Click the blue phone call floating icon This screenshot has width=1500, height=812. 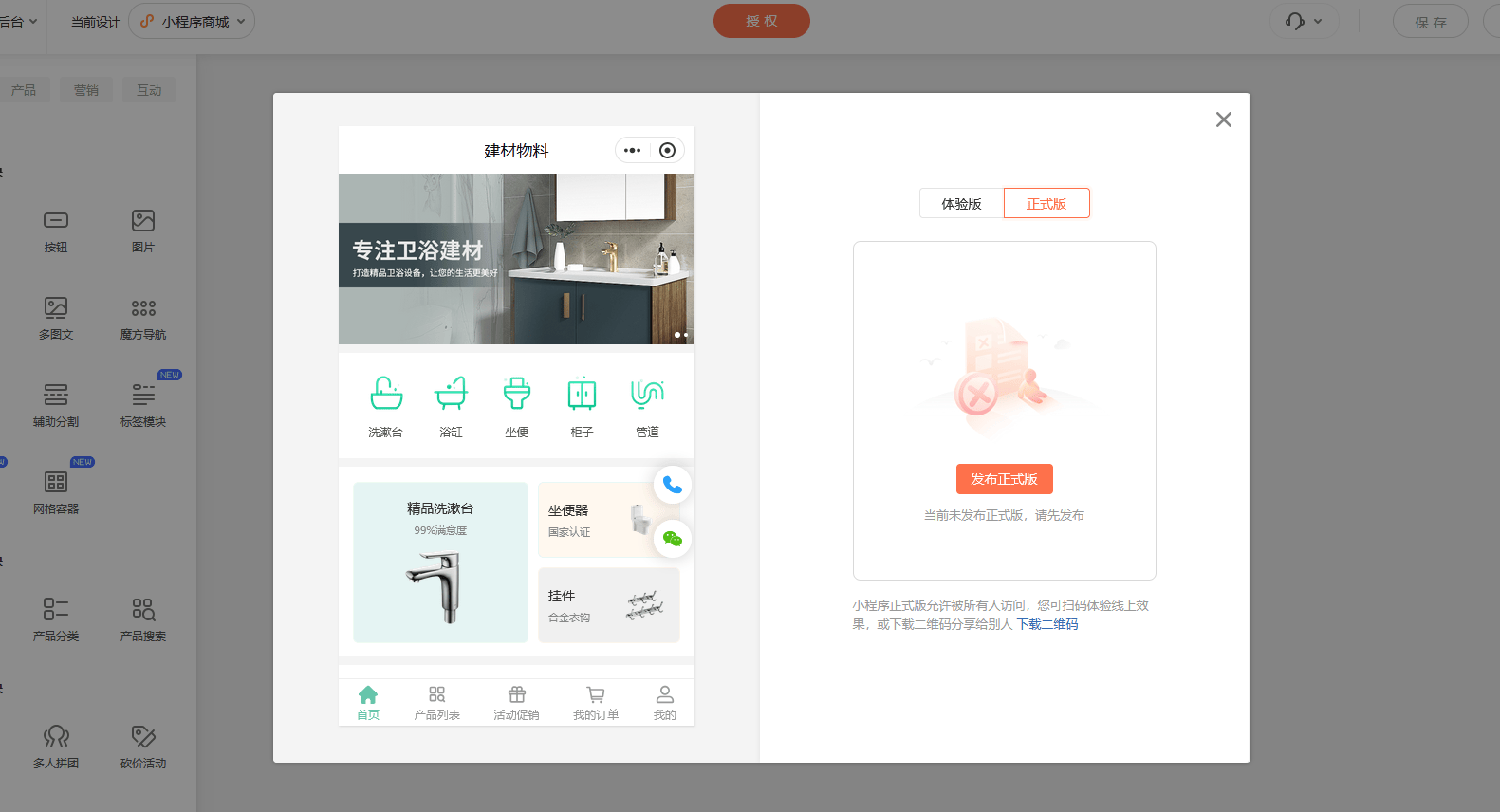tap(673, 485)
